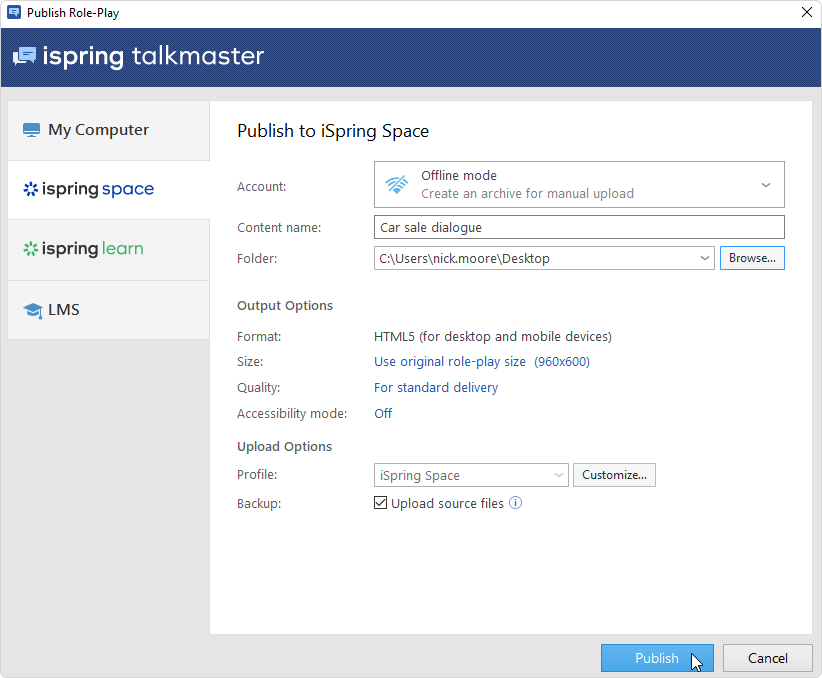The image size is (822, 678).
Task: Click the iSpring Space snowflake logo icon
Action: pos(31,189)
